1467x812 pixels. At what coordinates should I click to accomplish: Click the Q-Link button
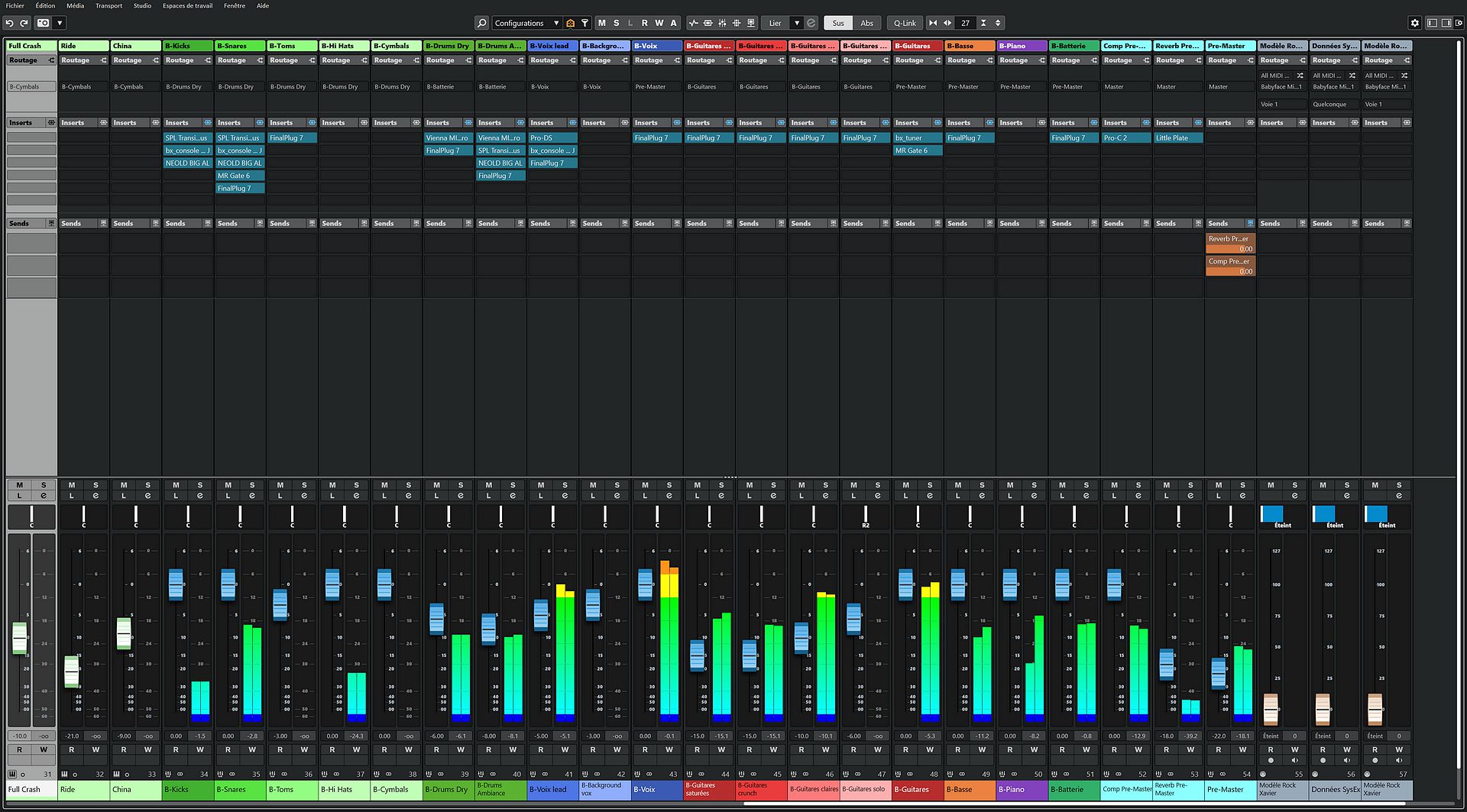[905, 23]
